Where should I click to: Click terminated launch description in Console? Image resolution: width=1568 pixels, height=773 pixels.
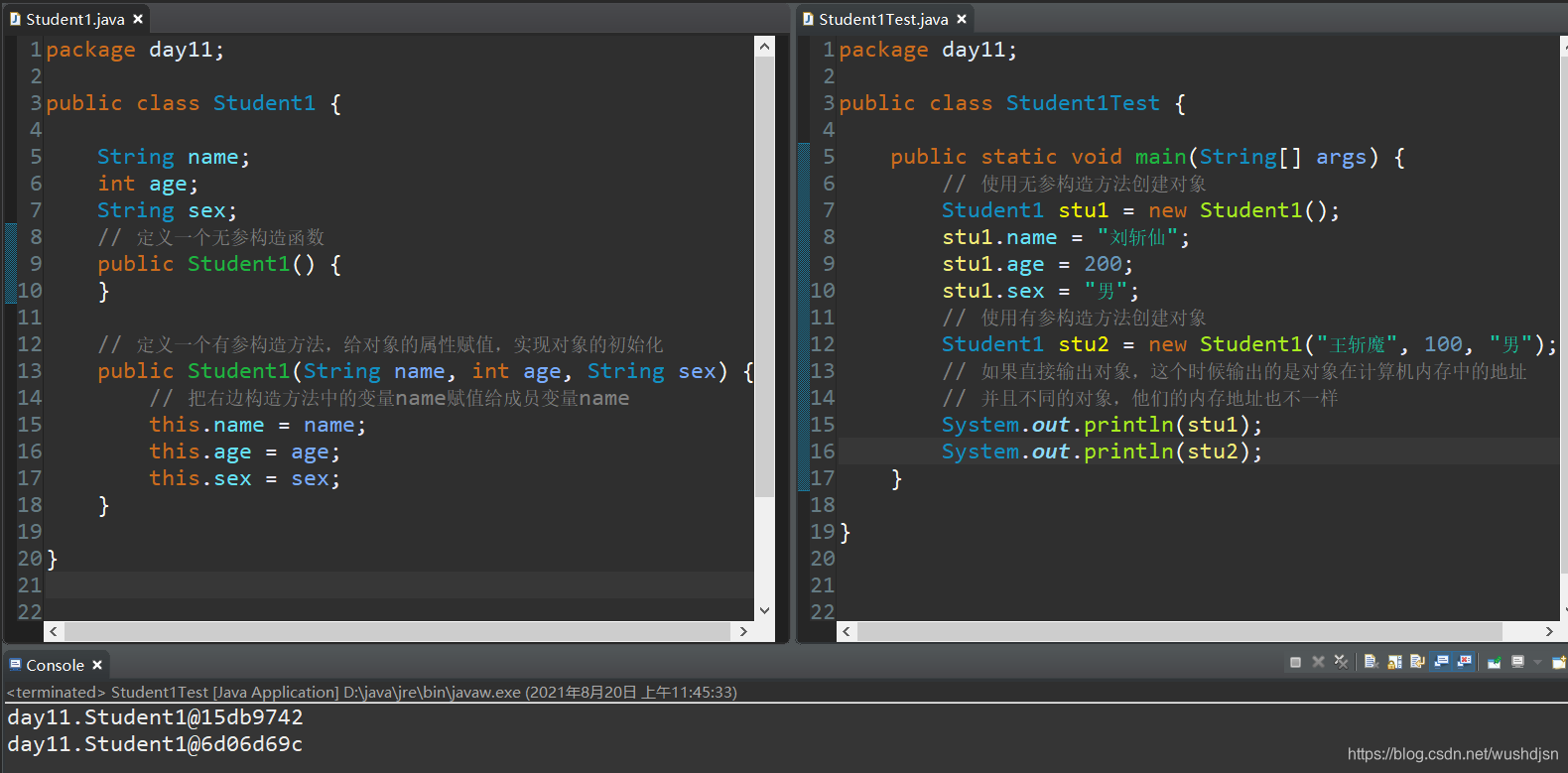372,692
